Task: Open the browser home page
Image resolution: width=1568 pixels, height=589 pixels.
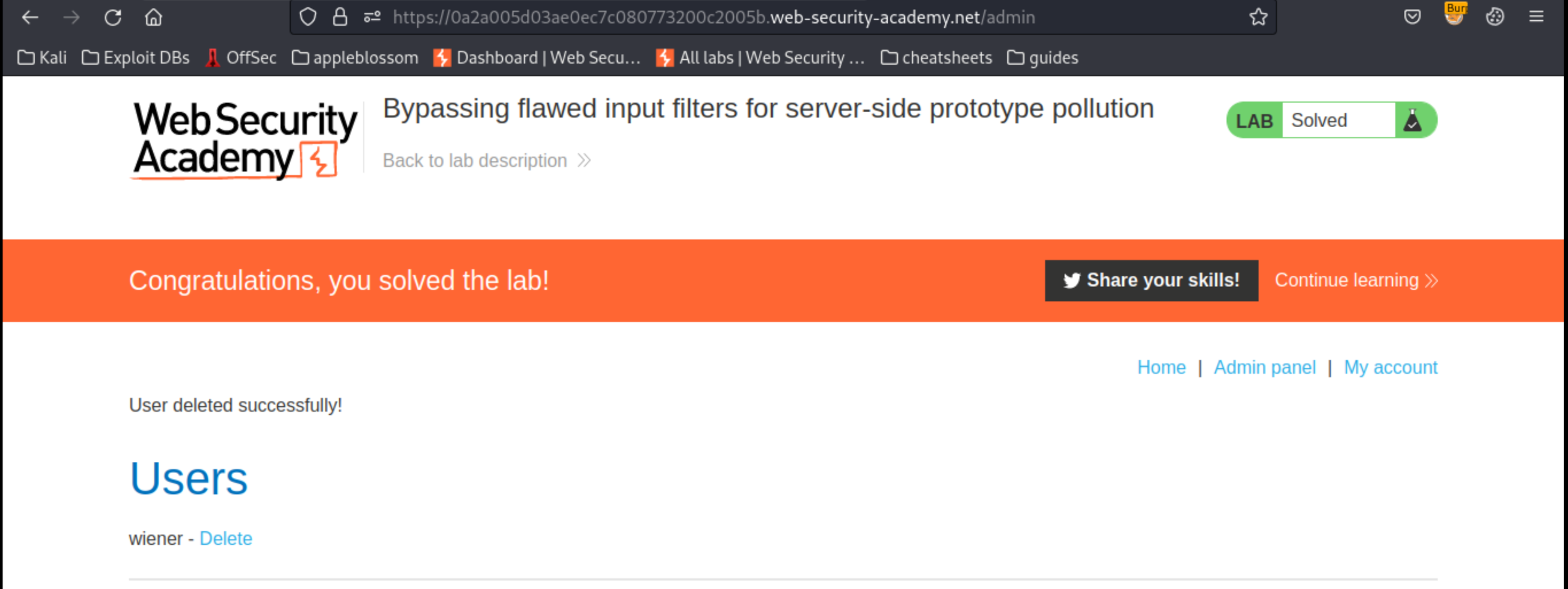Action: tap(153, 17)
